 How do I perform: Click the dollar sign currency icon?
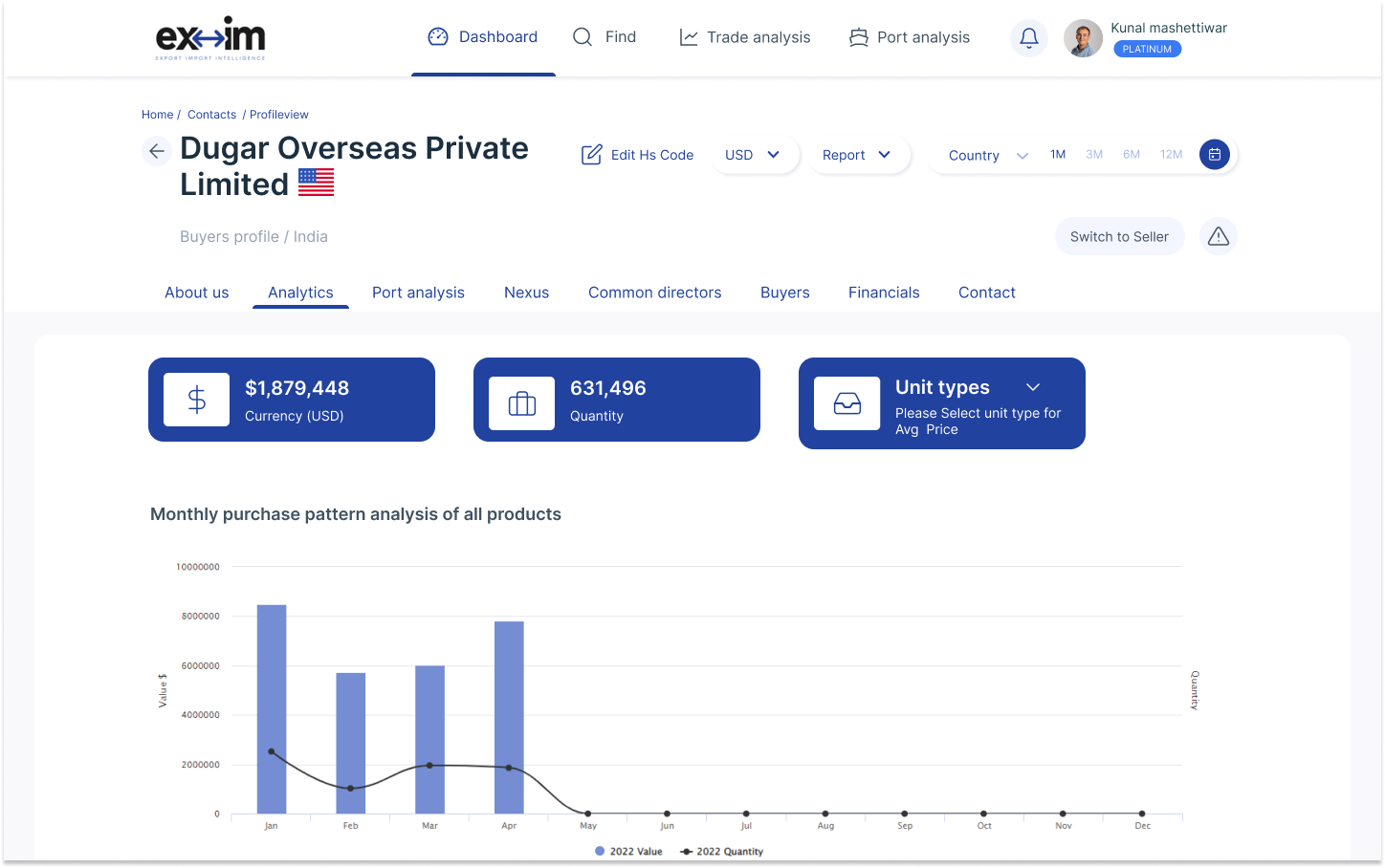click(196, 400)
